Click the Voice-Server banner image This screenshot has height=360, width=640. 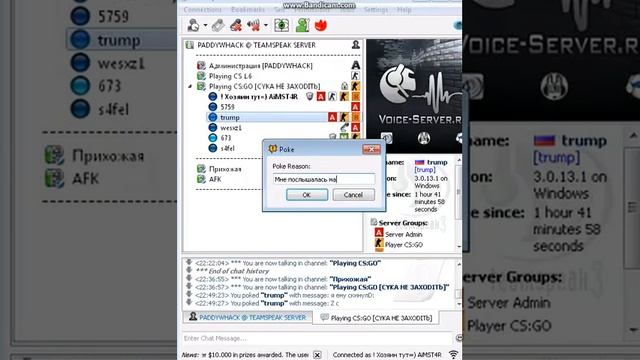414,96
